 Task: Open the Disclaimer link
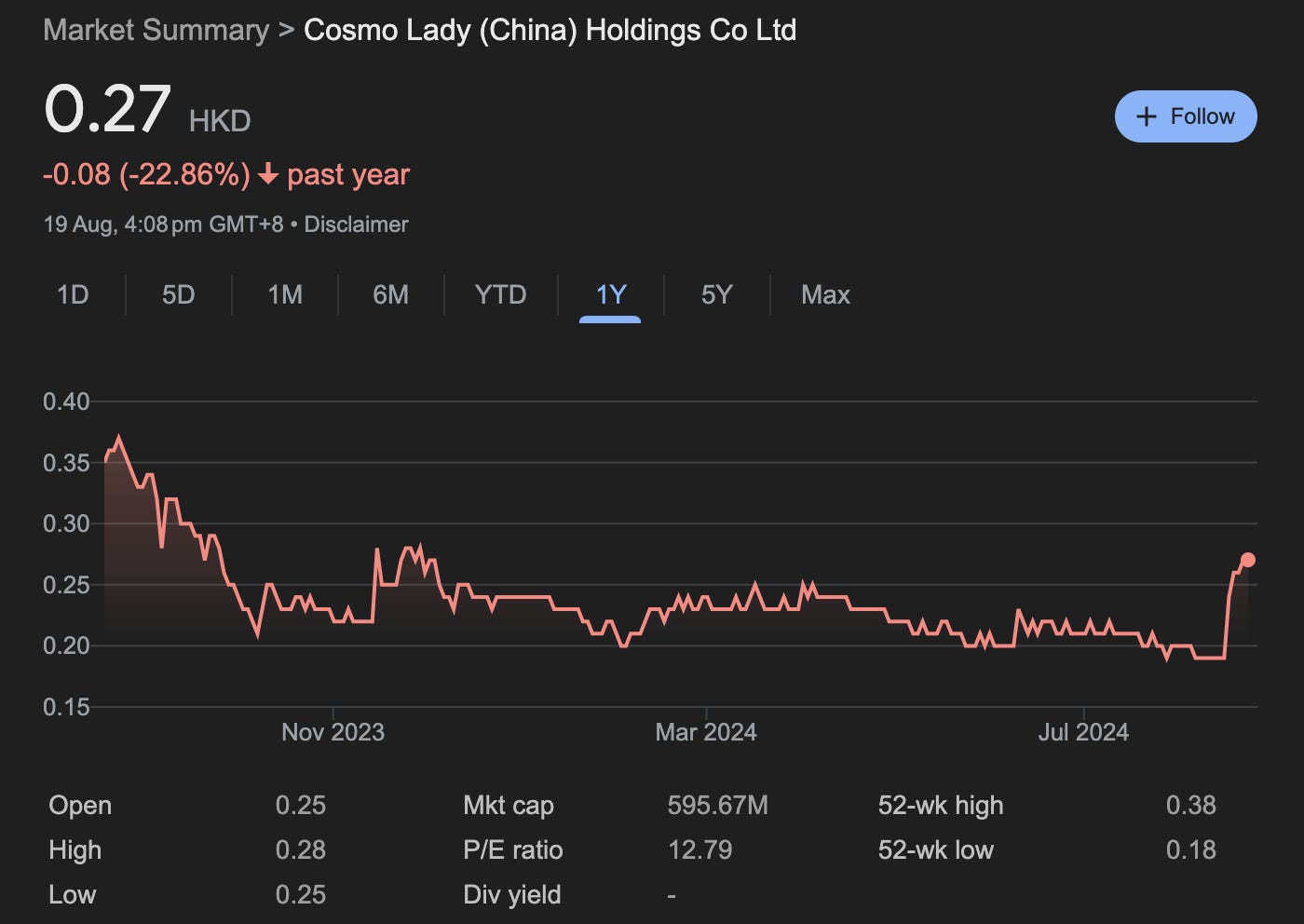(x=356, y=224)
